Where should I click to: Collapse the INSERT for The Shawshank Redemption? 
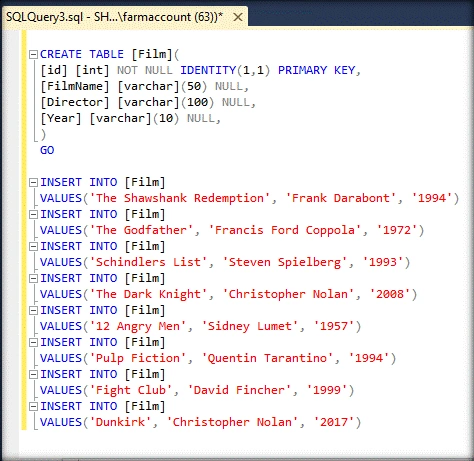[33, 182]
